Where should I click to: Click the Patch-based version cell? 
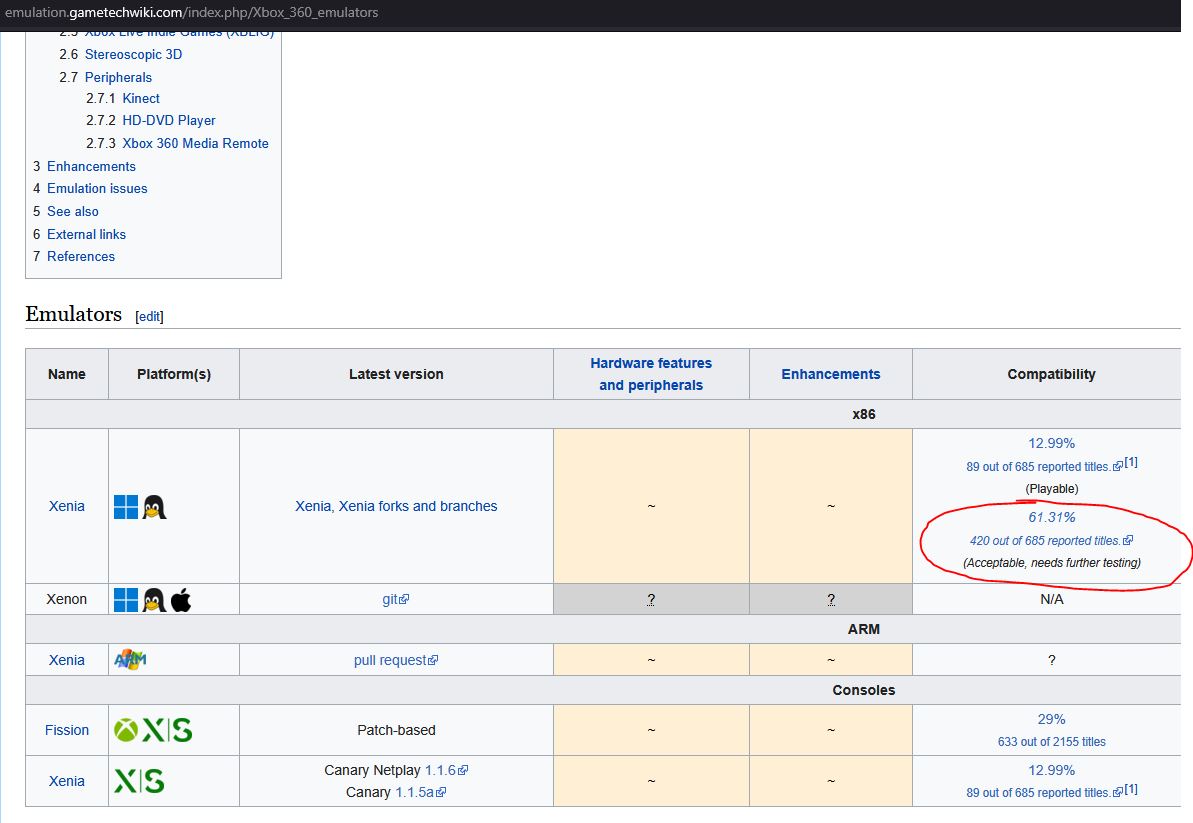coord(396,730)
